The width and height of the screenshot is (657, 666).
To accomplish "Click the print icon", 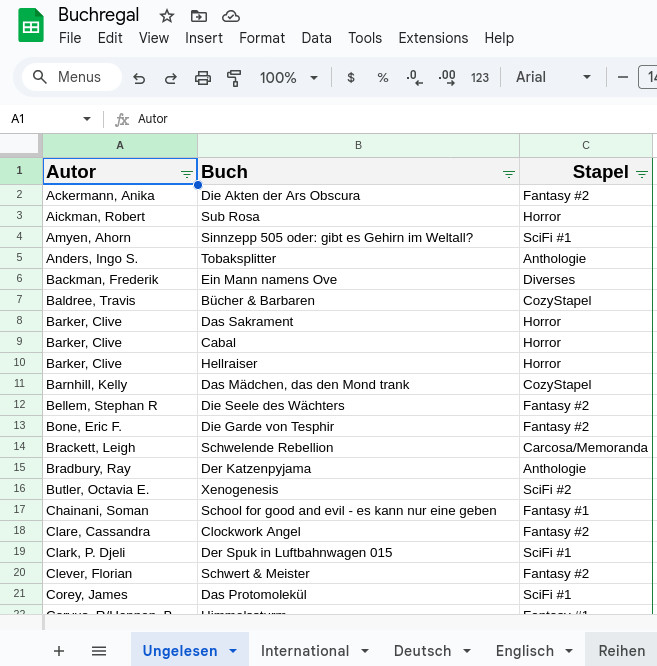I will coord(203,78).
